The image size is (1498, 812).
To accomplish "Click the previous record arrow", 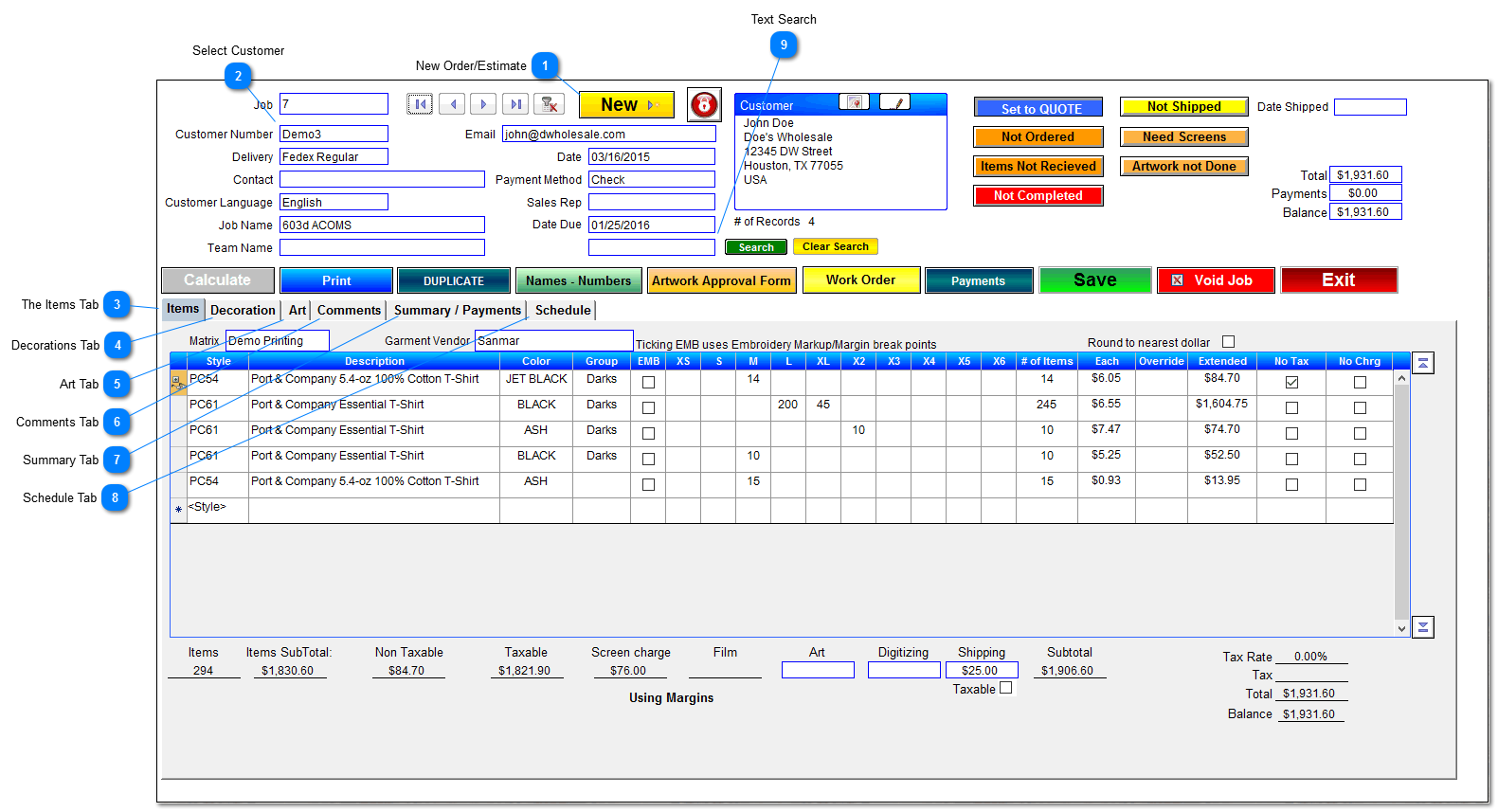I will click(x=452, y=104).
